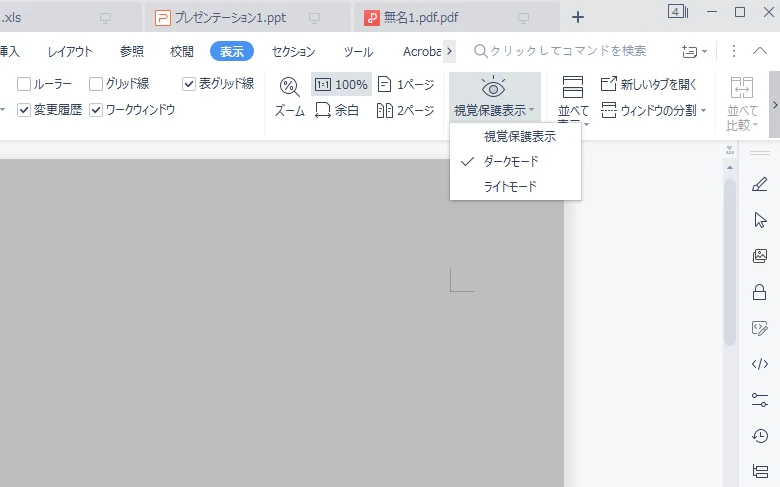Show more ribbon tabs with right chevron
Screen dimensions: 780x487
449,51
